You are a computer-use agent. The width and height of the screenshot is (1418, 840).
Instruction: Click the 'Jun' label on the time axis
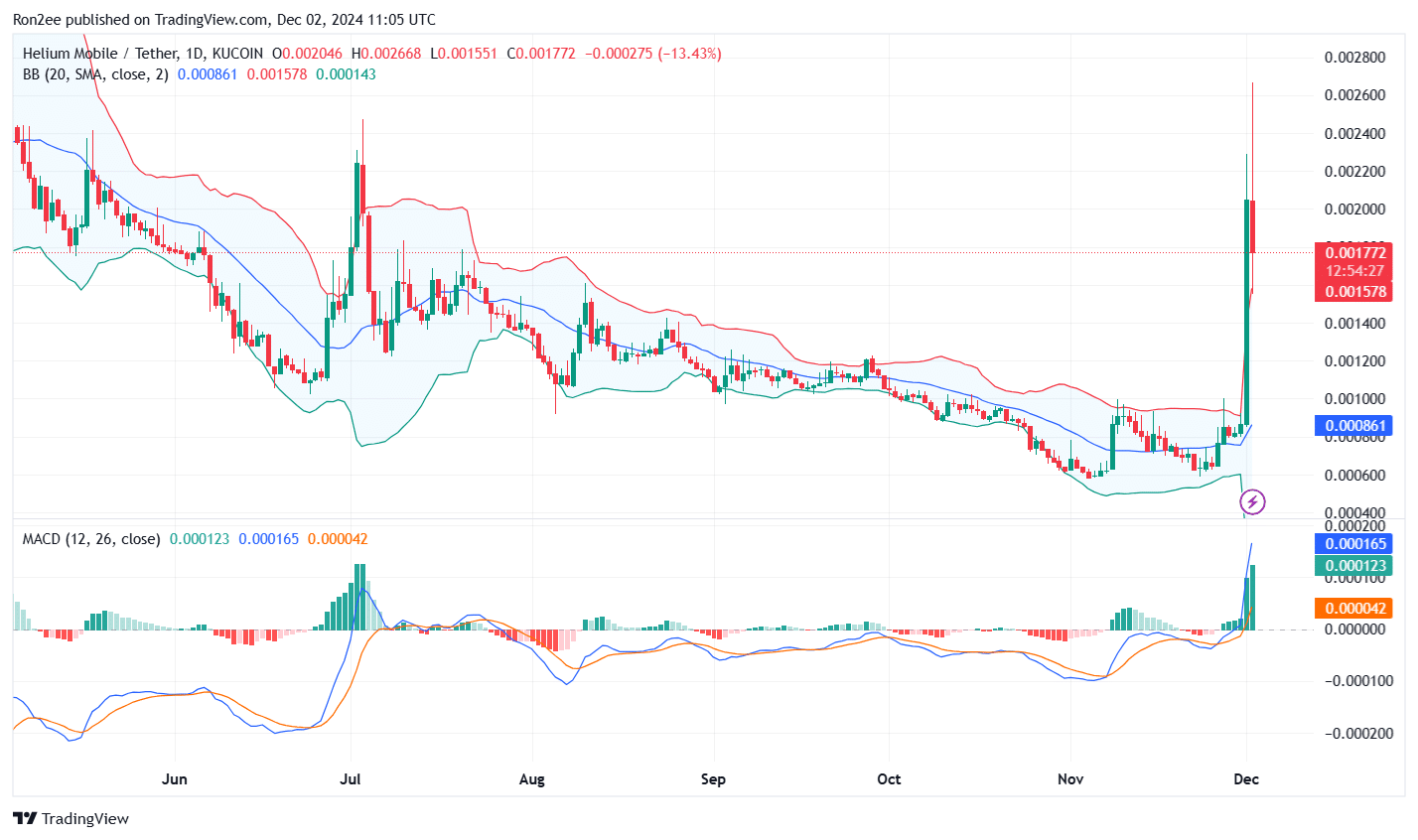tap(175, 779)
